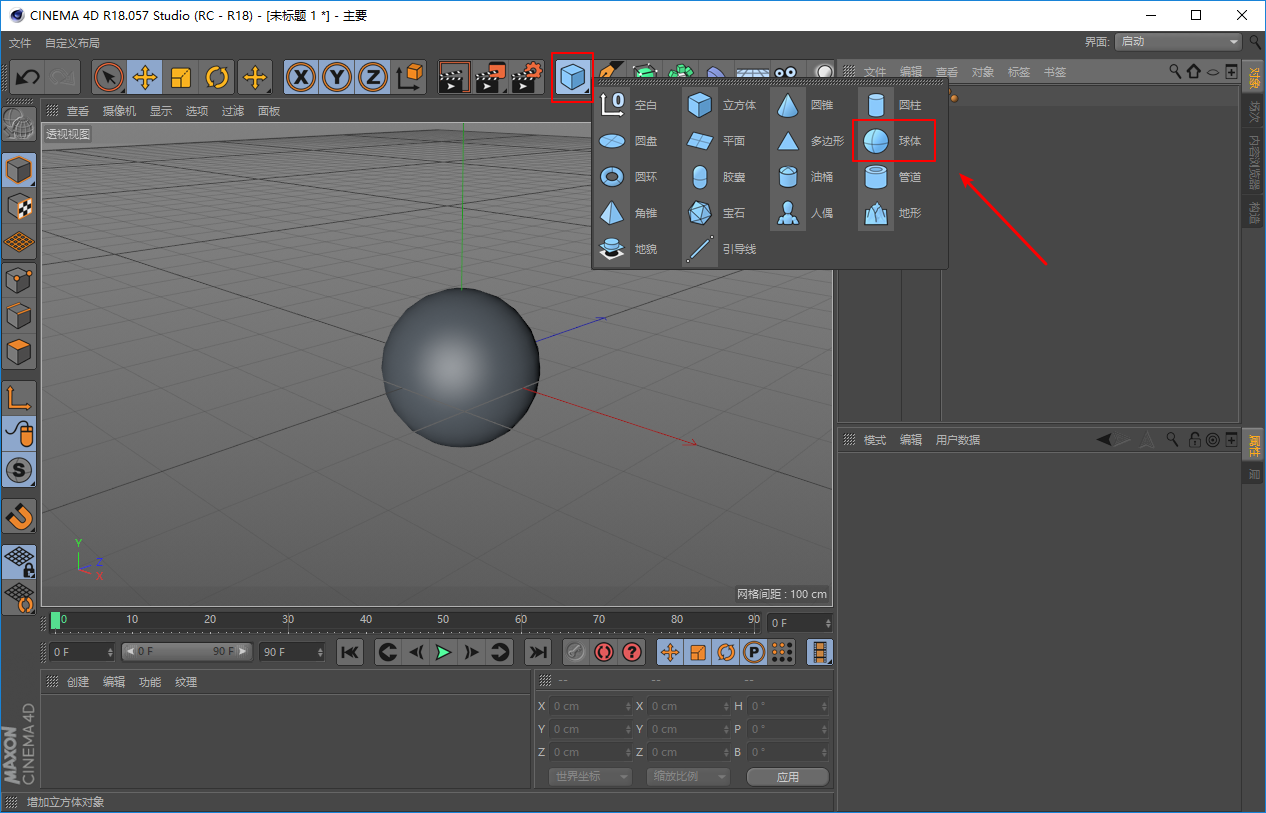This screenshot has height=813, width=1266.
Task: Play animation forwards
Action: tap(443, 652)
